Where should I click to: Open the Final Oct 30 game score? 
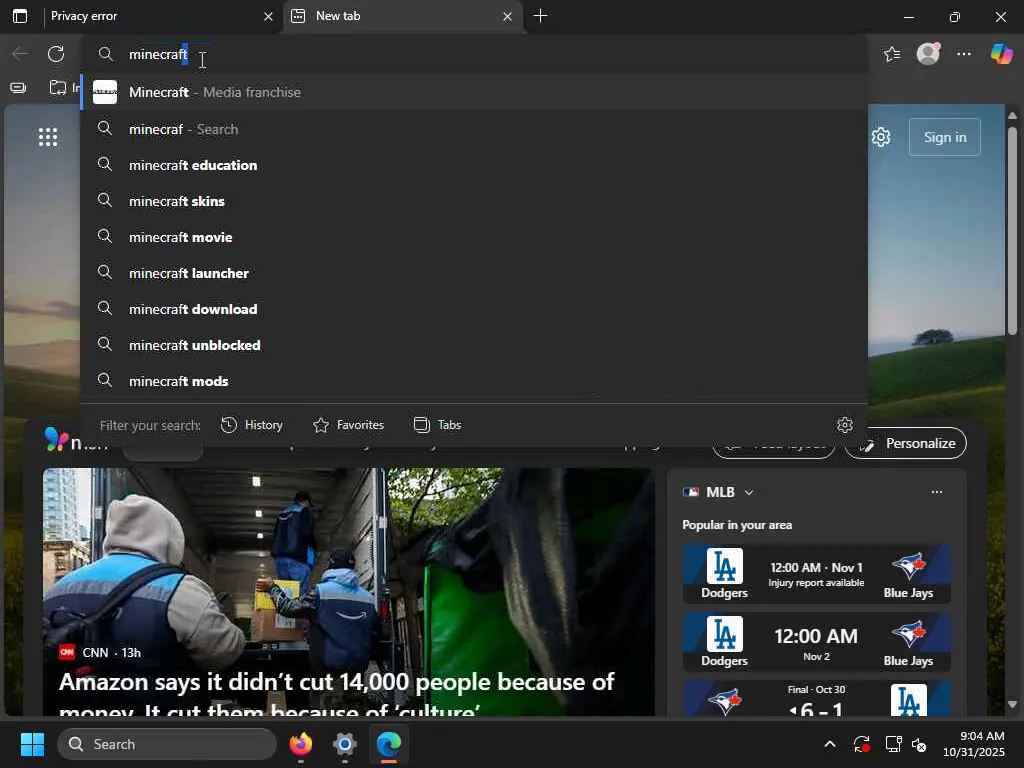tap(816, 698)
